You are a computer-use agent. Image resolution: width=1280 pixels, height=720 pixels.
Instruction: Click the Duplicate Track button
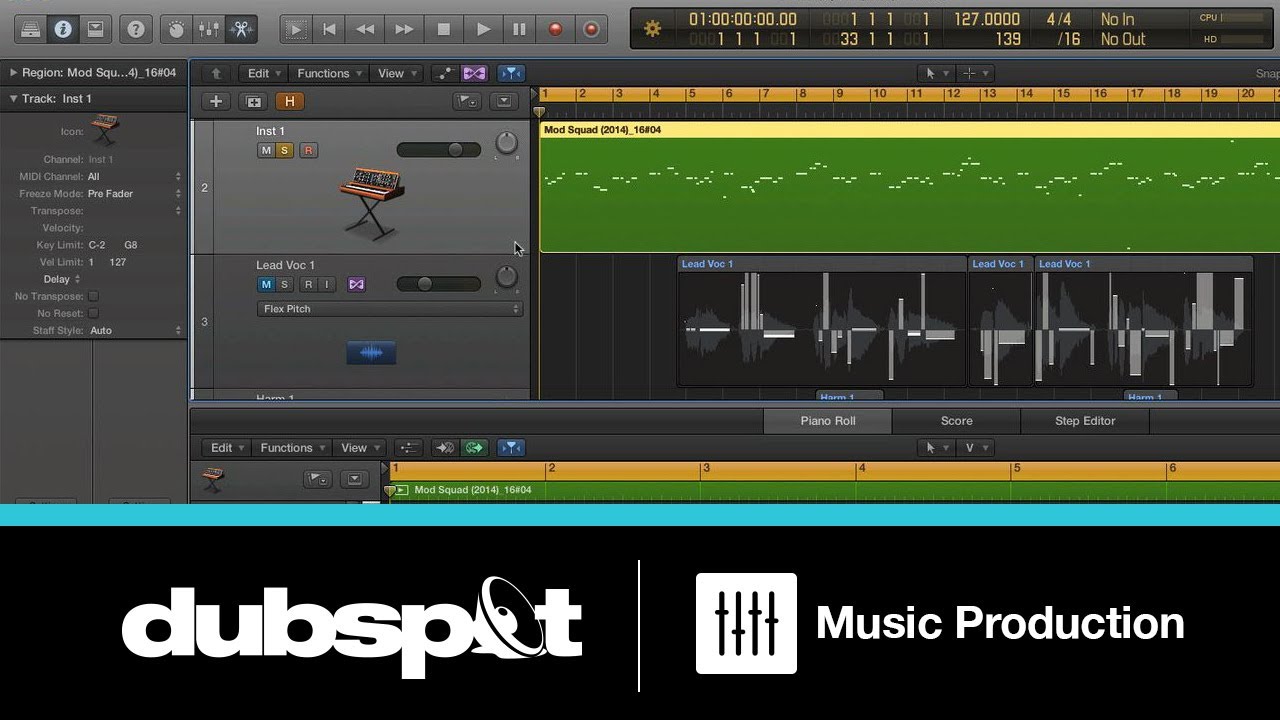253,101
